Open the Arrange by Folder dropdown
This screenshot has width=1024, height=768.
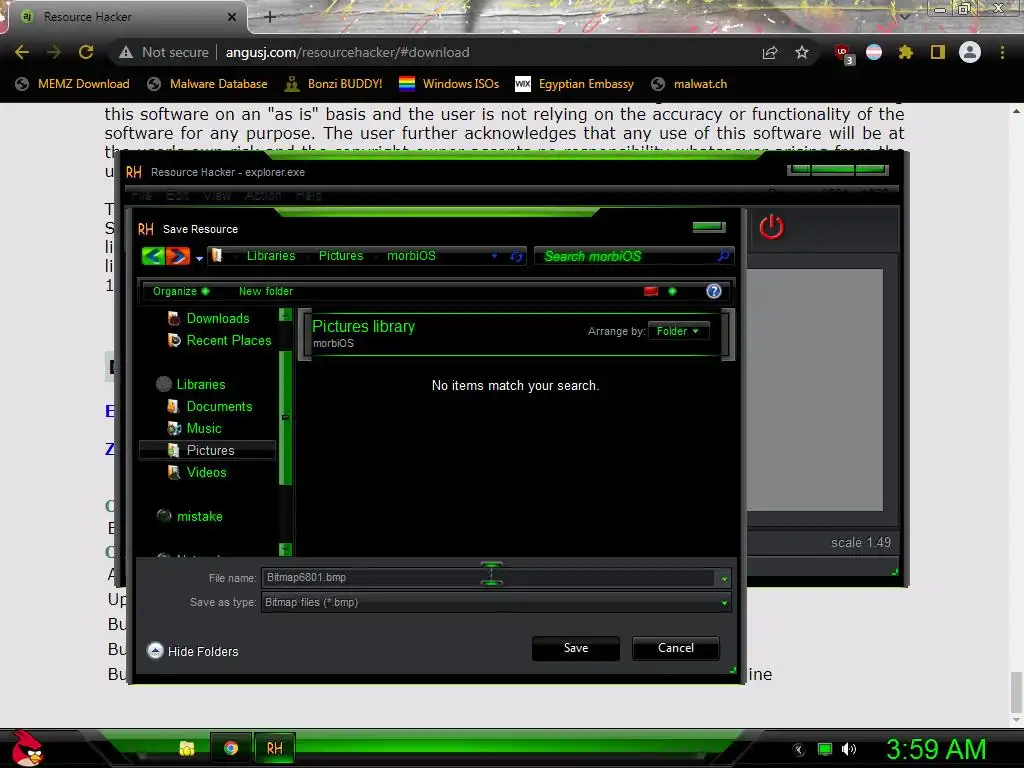[x=678, y=332]
